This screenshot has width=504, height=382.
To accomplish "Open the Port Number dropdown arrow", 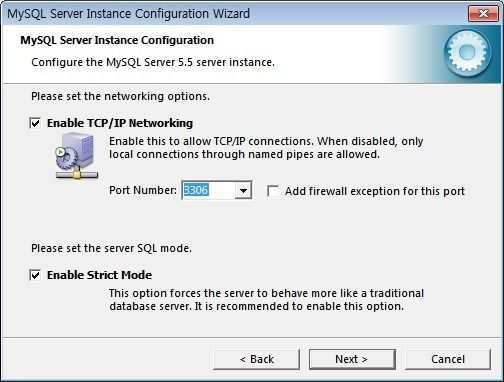I will [x=243, y=191].
